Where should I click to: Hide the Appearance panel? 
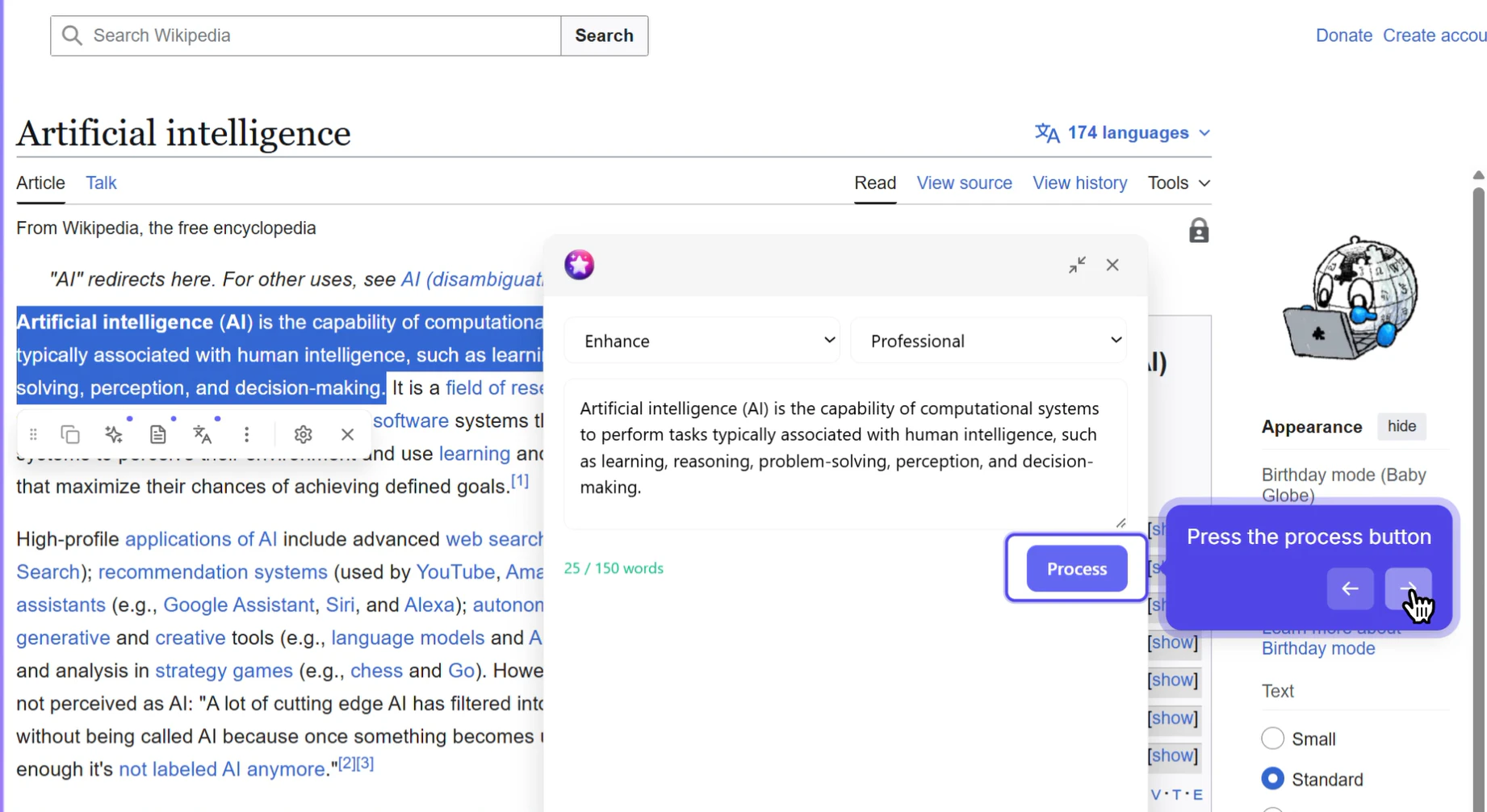(1401, 426)
